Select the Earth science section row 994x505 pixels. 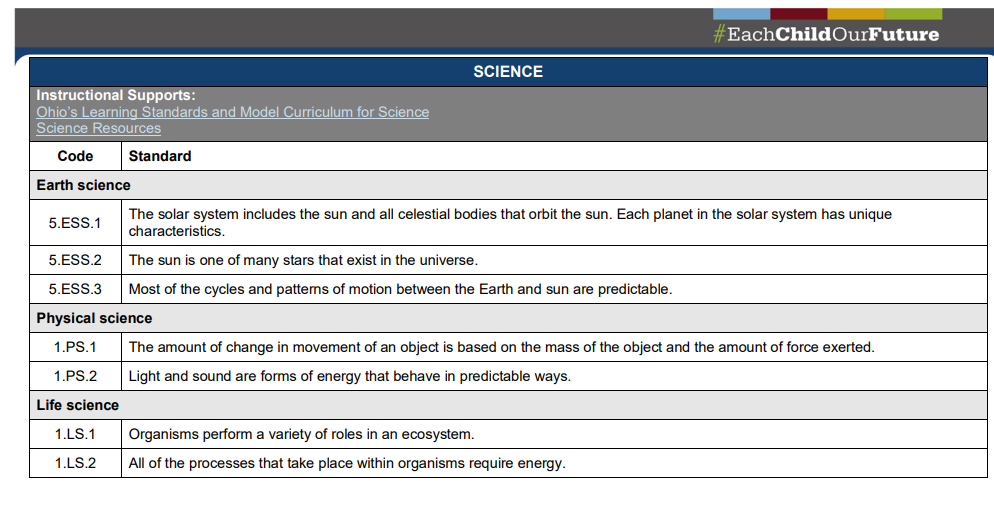84,185
